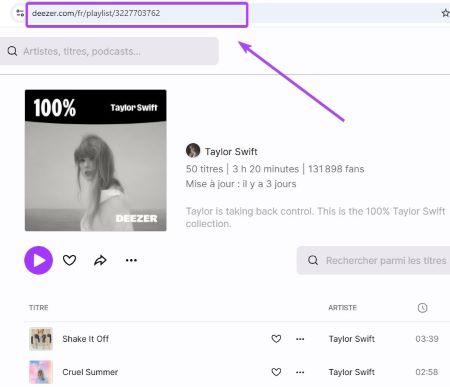Open Taylor Swift link on Cruel Summer row
This screenshot has width=450, height=387.
[x=352, y=372]
